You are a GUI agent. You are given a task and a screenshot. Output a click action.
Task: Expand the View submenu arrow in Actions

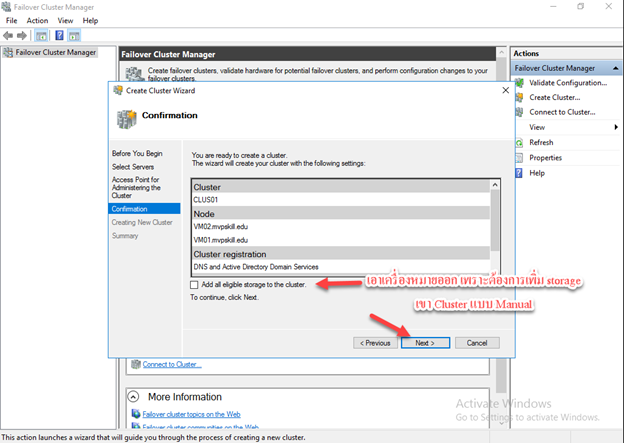click(x=616, y=127)
